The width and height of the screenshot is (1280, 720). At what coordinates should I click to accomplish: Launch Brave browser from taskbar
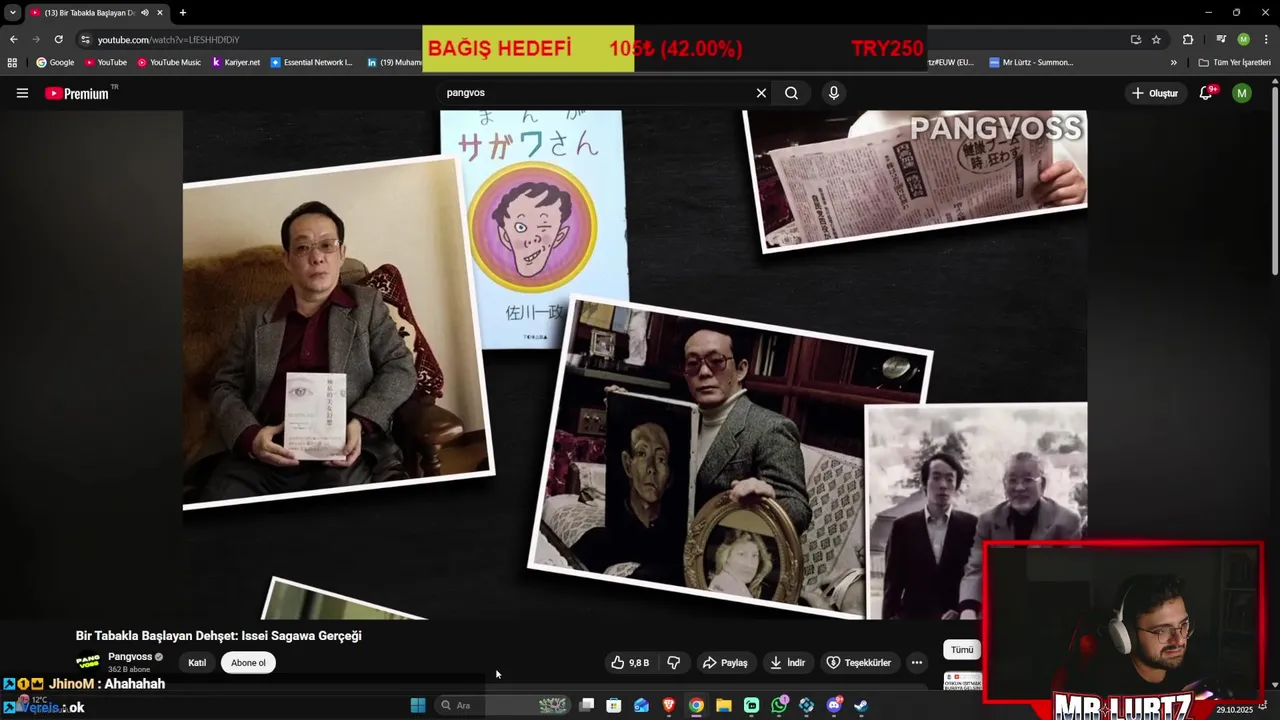click(669, 705)
